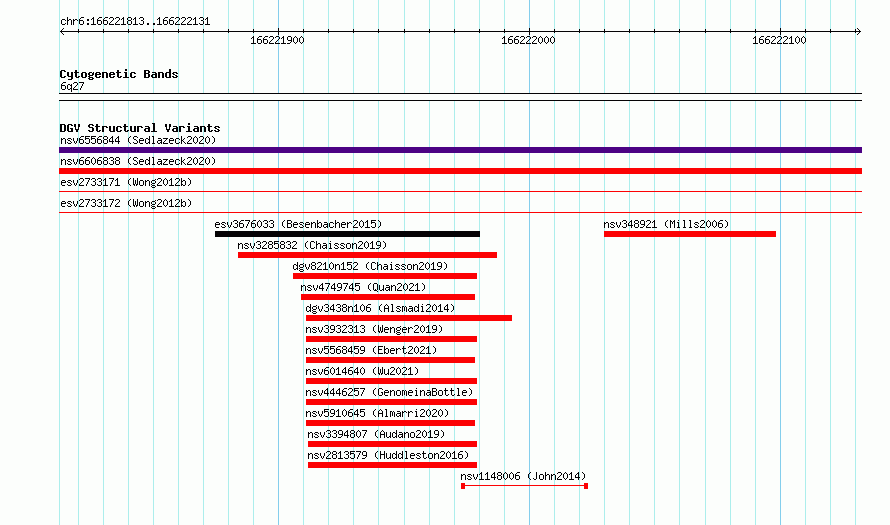Open esv2733171 (Wong2012b) variant
The width and height of the screenshot is (890, 525).
pos(126,182)
